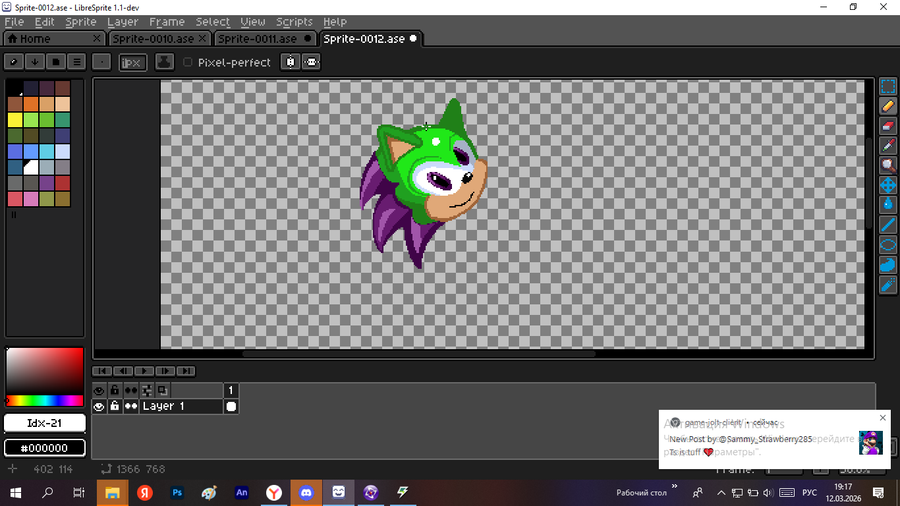Close the Sprite-0010.ase tab
This screenshot has width=900, height=506.
[202, 38]
